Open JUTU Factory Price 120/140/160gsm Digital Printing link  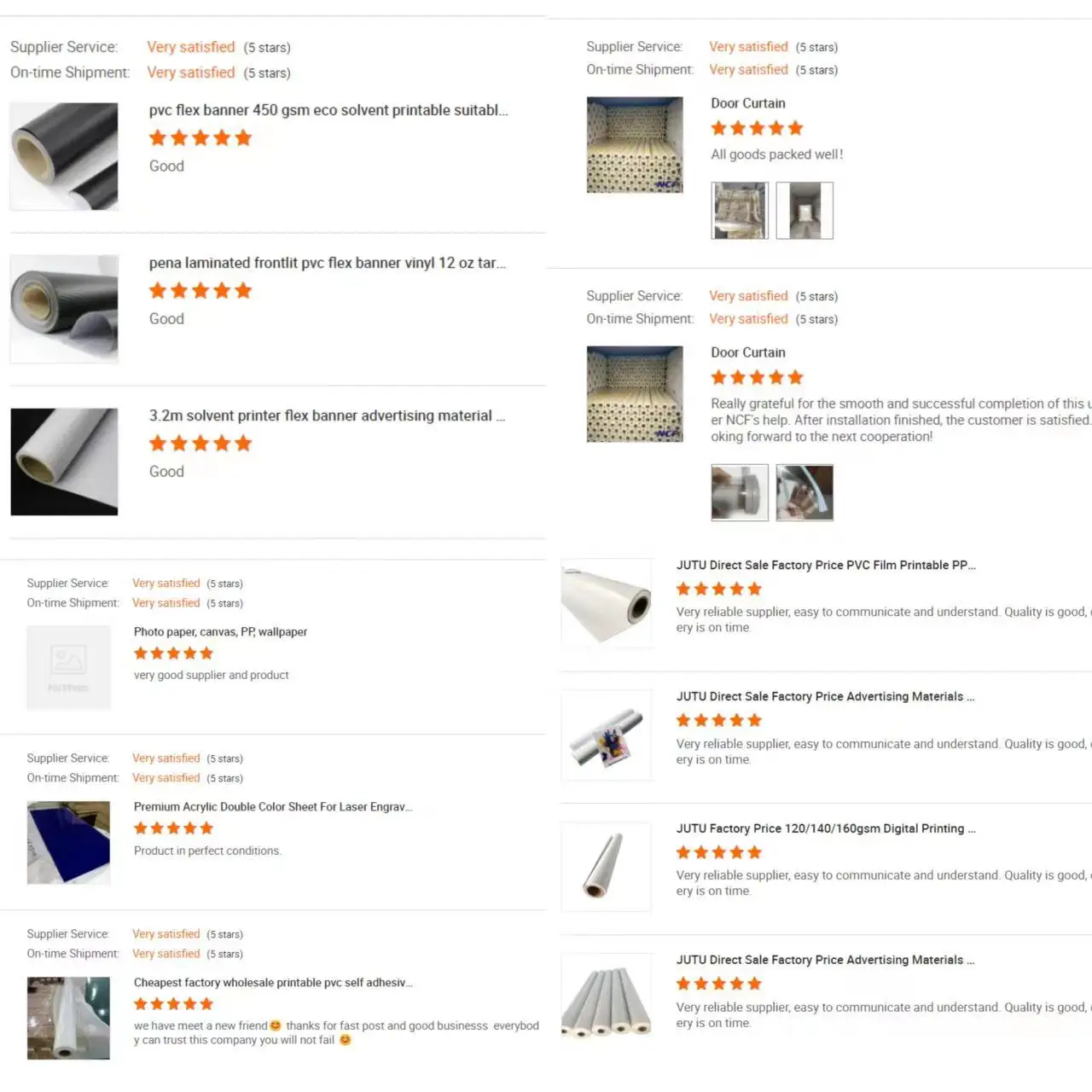click(826, 828)
